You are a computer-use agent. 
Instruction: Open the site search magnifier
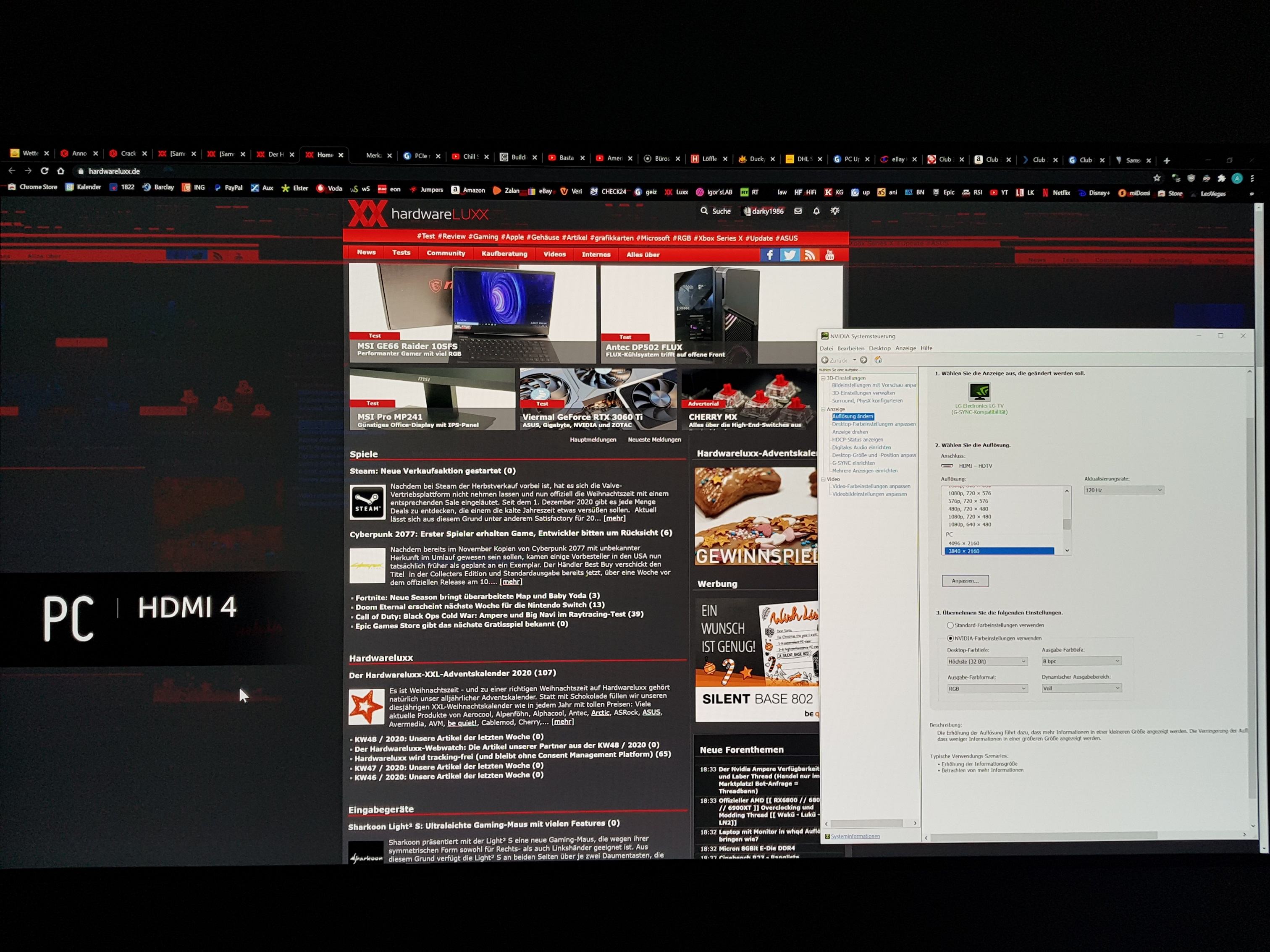pyautogui.click(x=704, y=211)
